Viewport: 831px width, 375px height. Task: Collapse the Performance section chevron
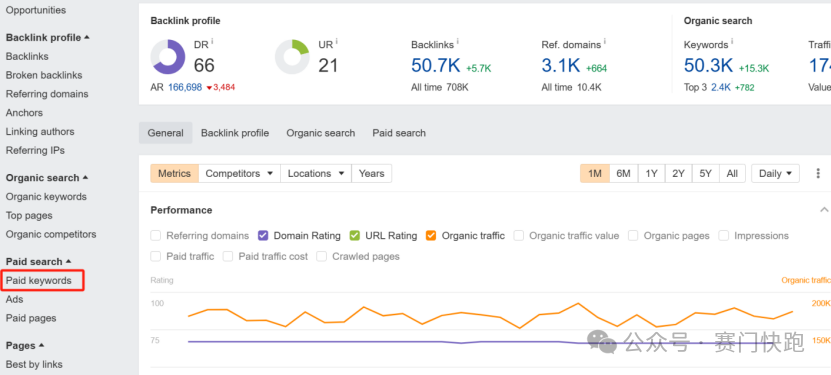click(x=824, y=210)
